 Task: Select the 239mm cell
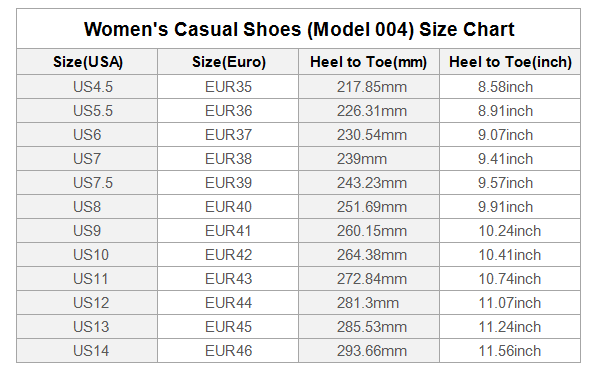[369, 159]
